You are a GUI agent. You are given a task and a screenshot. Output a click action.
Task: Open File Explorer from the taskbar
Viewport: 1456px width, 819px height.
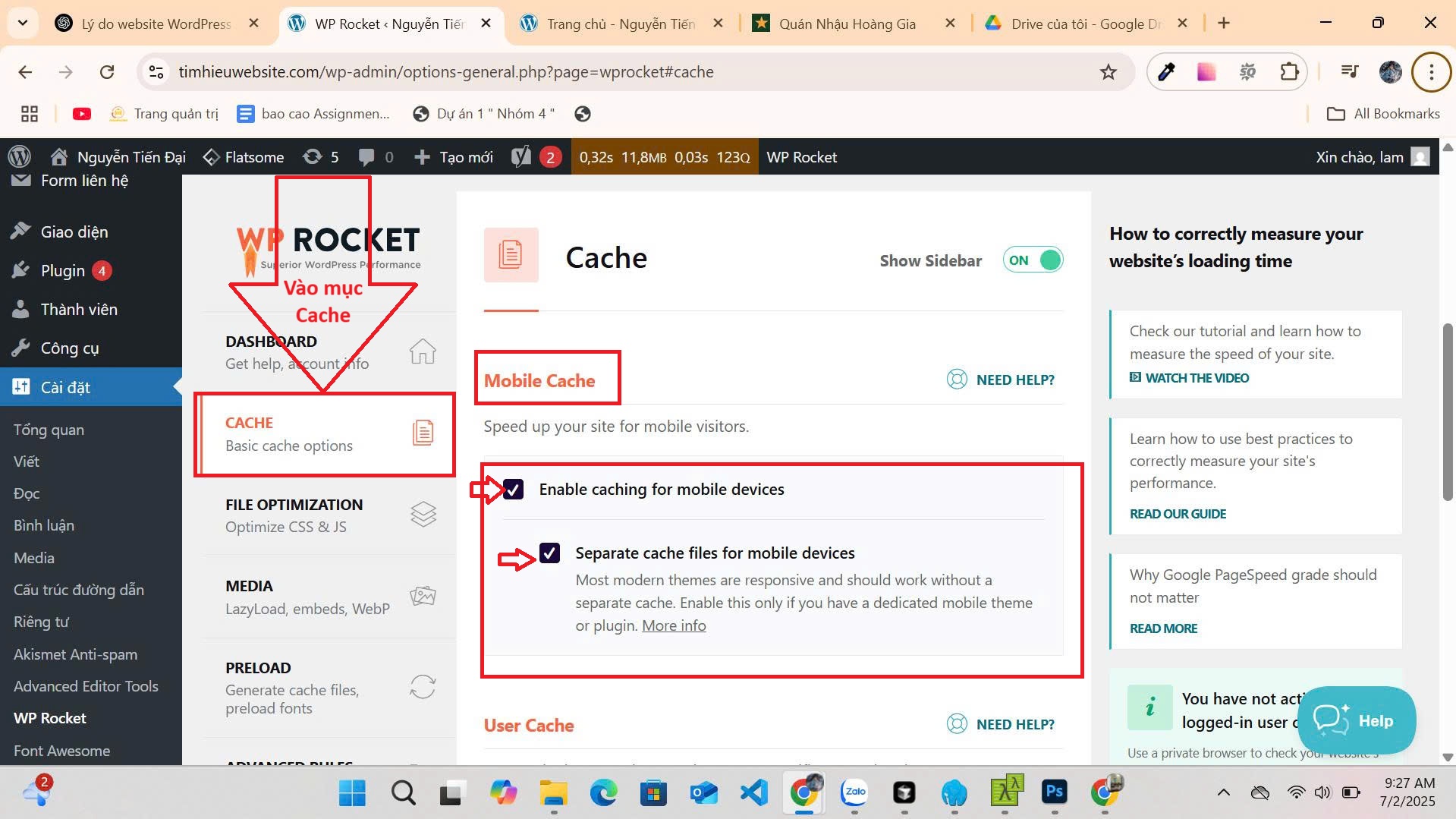(553, 793)
